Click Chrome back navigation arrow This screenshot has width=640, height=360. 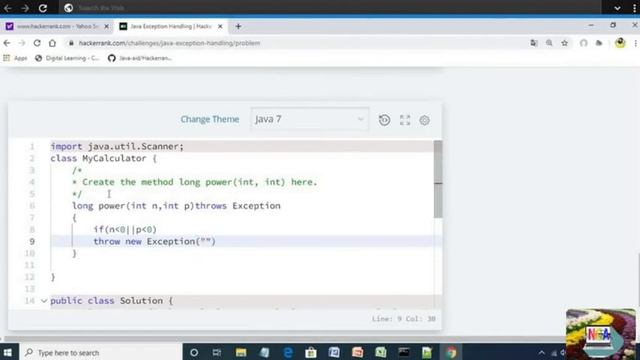7,43
